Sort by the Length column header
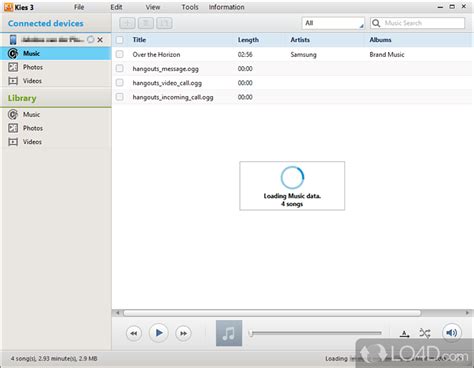This screenshot has width=474, height=368. pyautogui.click(x=248, y=40)
